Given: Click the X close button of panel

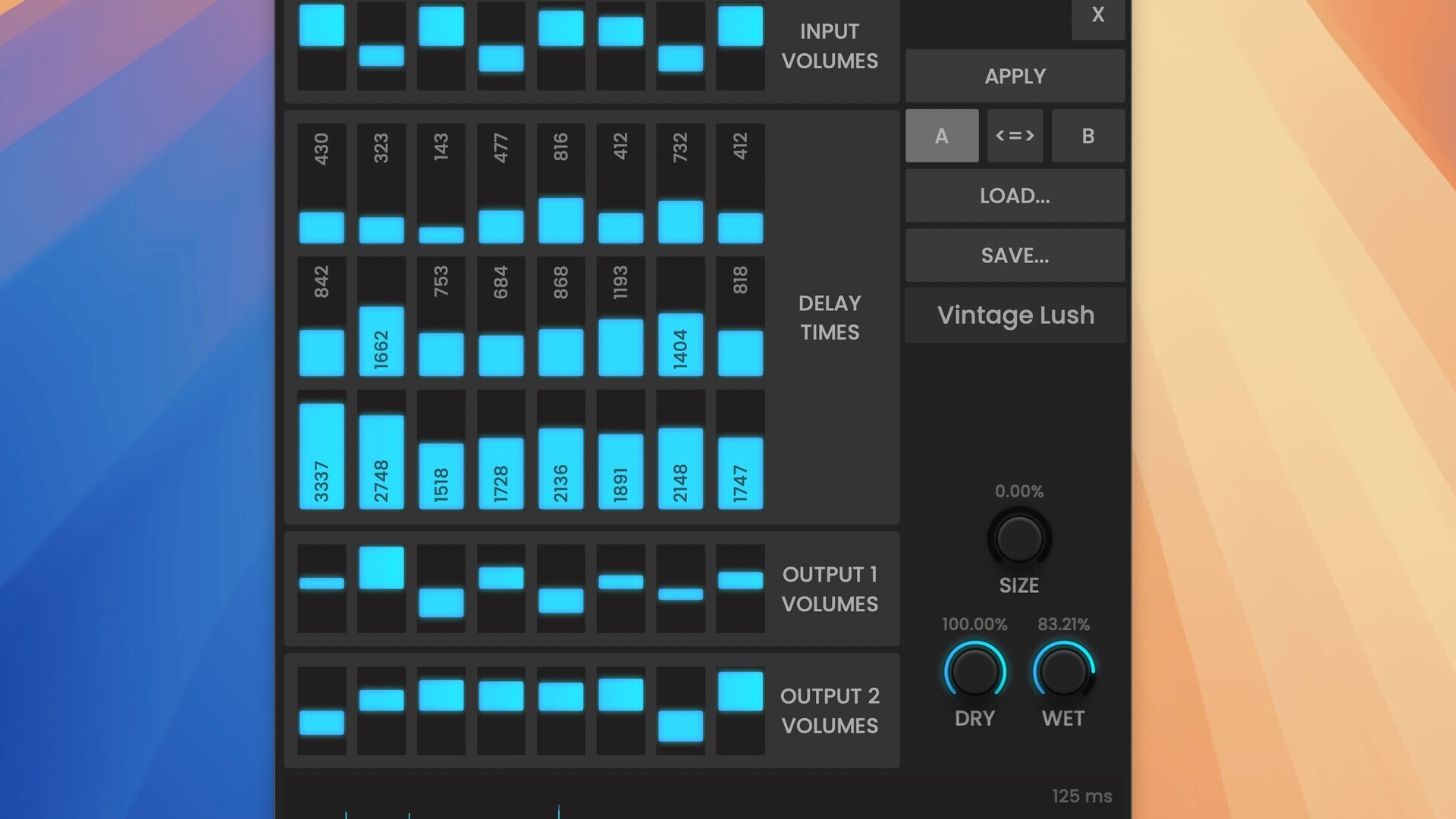Looking at the screenshot, I should click(x=1097, y=15).
